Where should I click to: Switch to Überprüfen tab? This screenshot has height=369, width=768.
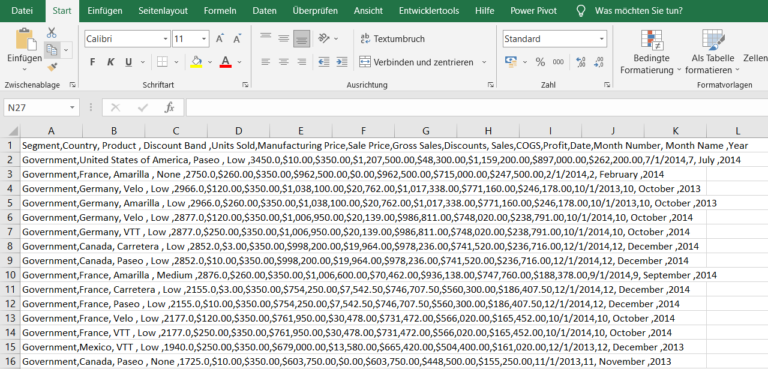(315, 11)
